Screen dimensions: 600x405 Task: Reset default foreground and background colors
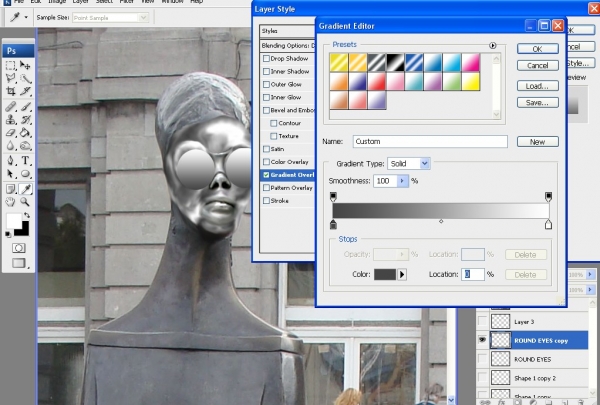8,234
